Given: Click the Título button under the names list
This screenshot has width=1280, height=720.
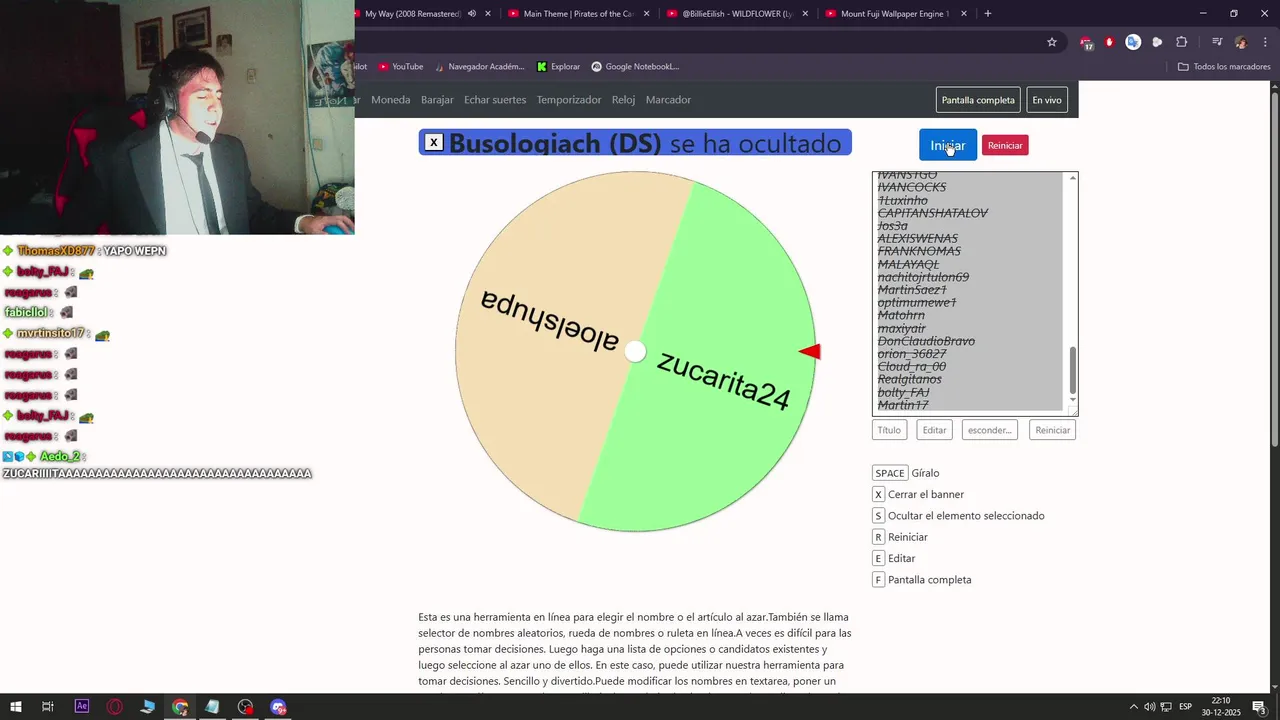Looking at the screenshot, I should pos(889,430).
